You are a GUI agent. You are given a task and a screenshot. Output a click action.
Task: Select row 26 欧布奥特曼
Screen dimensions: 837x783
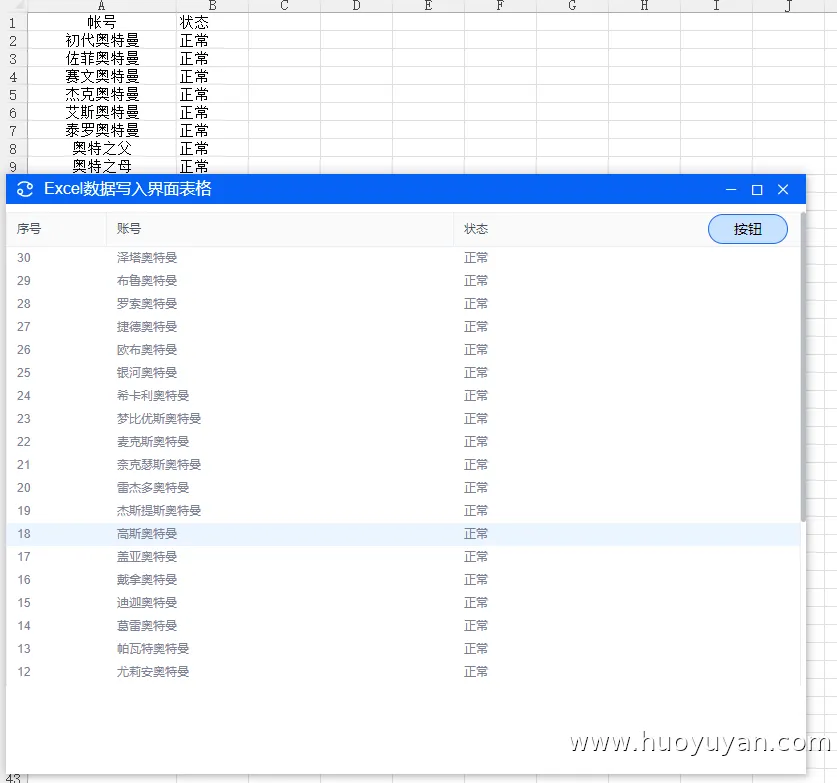(403, 350)
